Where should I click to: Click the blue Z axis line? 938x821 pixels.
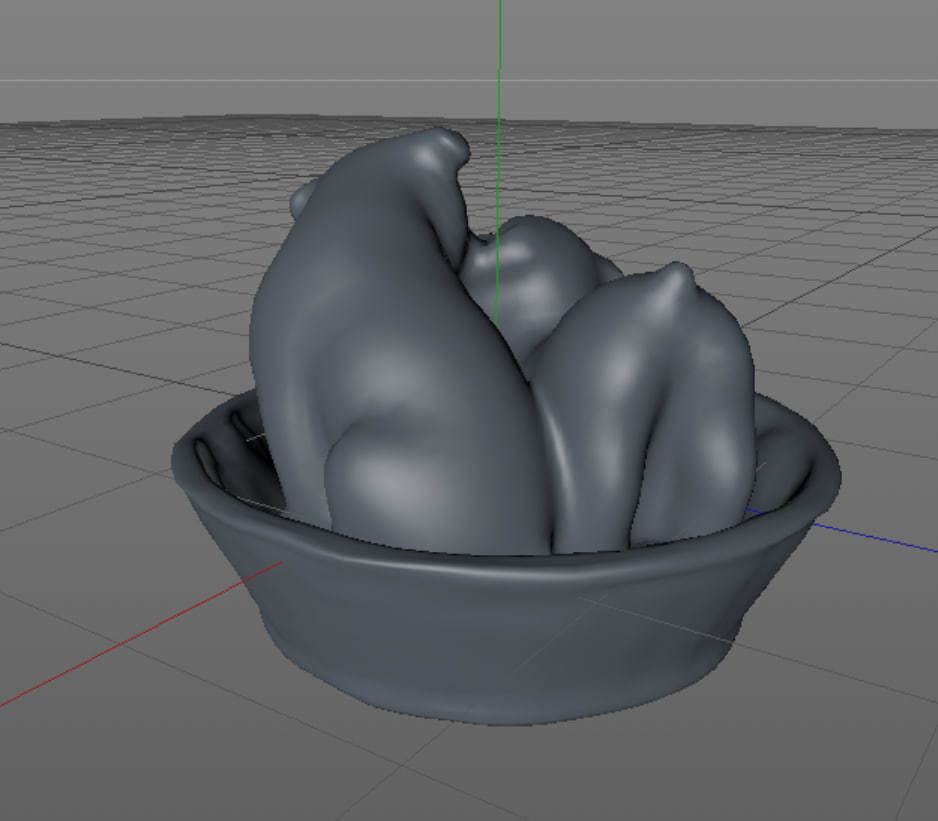842,531
